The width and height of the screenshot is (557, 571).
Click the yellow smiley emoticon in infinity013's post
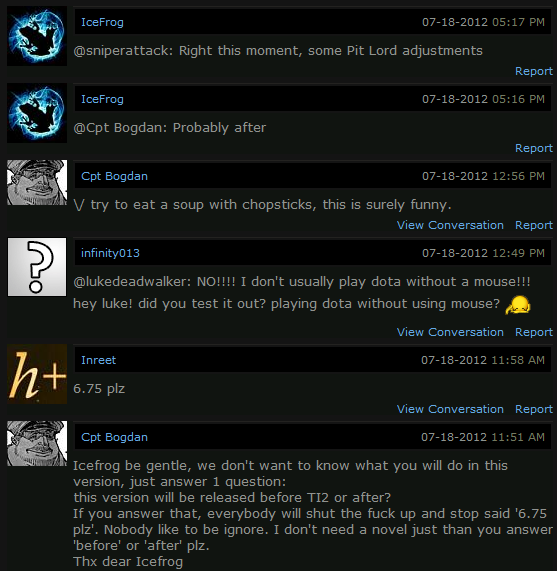click(x=518, y=305)
